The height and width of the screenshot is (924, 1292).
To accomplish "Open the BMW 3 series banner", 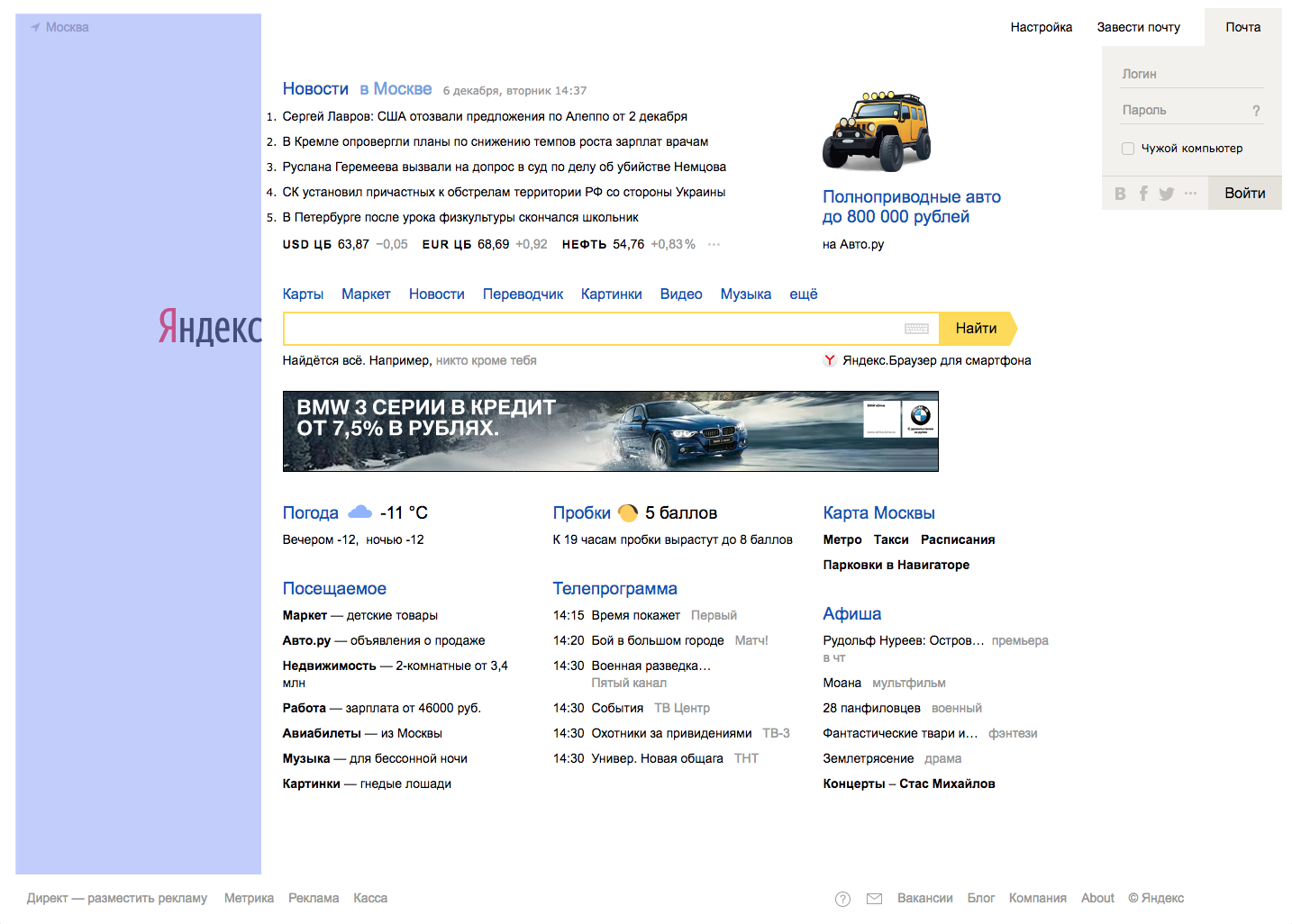I will [x=610, y=431].
